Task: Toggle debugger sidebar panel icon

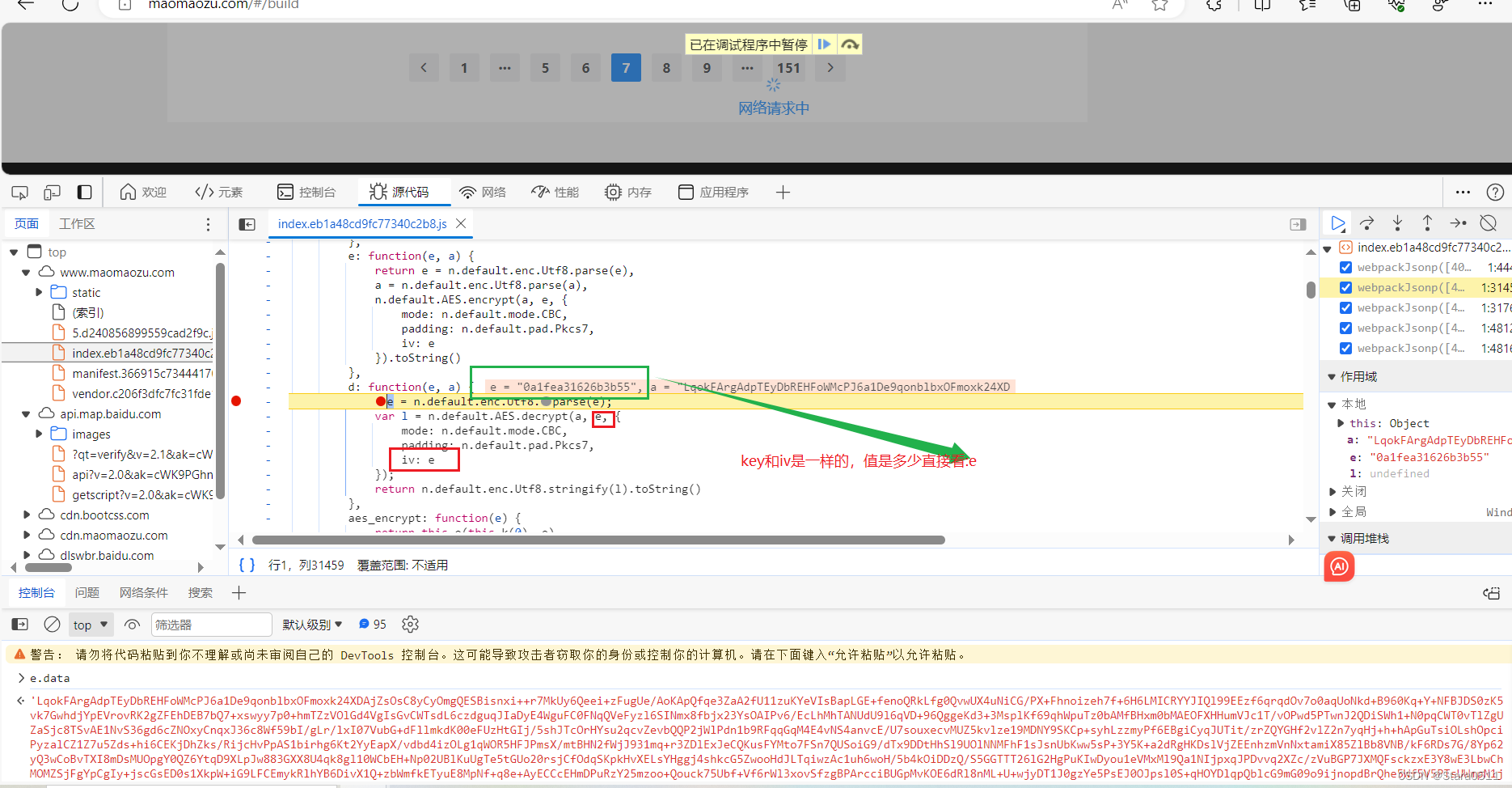Action: [x=1298, y=224]
